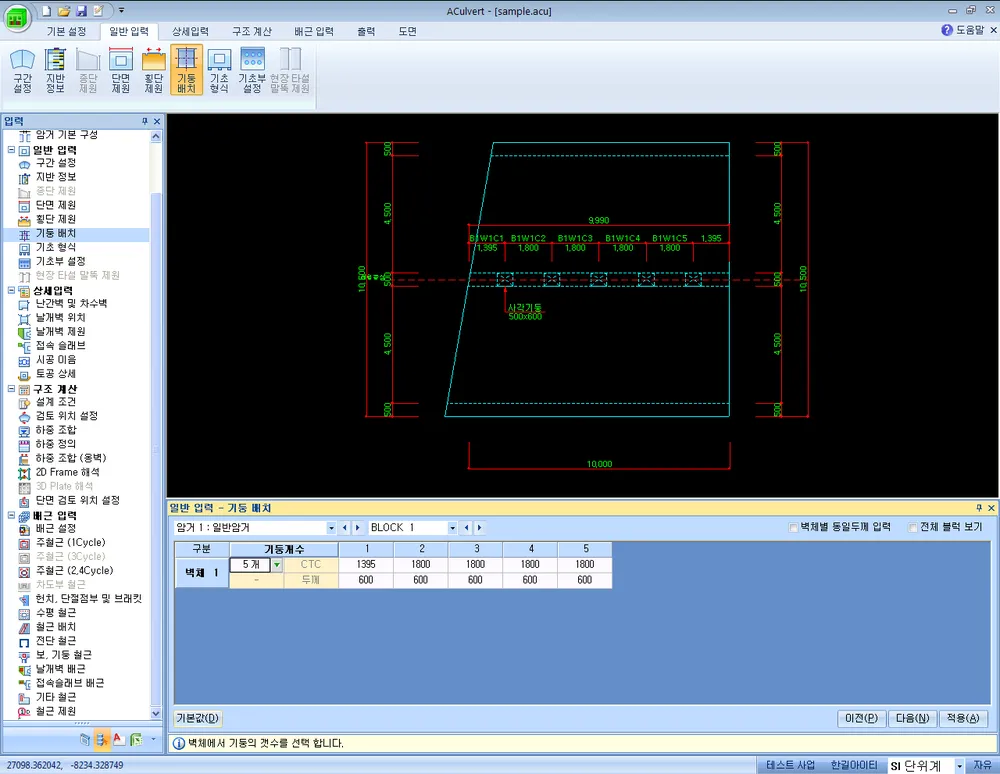Switch to the 도면 ribbon tab
Viewport: 1000px width, 774px height.
[x=408, y=31]
